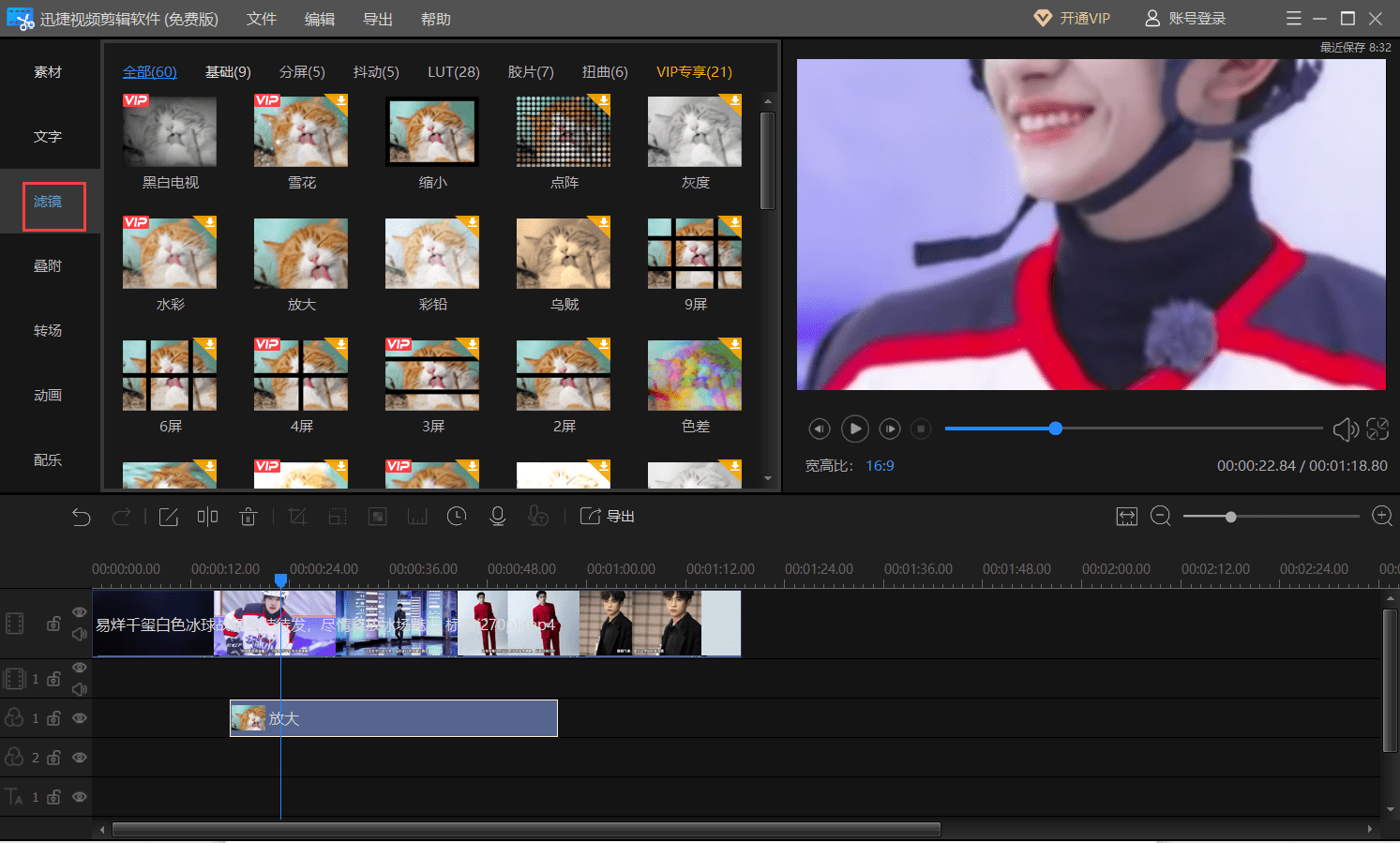Open the voice-over microphone tool
1400x843 pixels.
point(498,517)
